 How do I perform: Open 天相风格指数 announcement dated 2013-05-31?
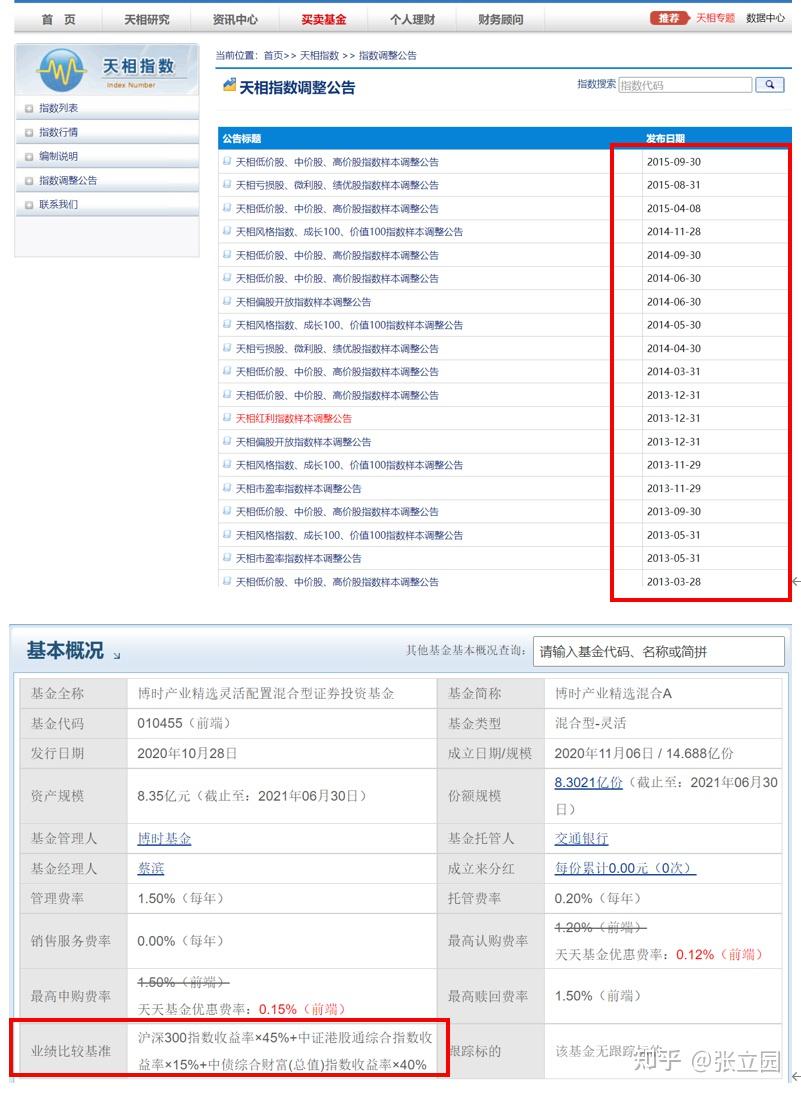350,535
